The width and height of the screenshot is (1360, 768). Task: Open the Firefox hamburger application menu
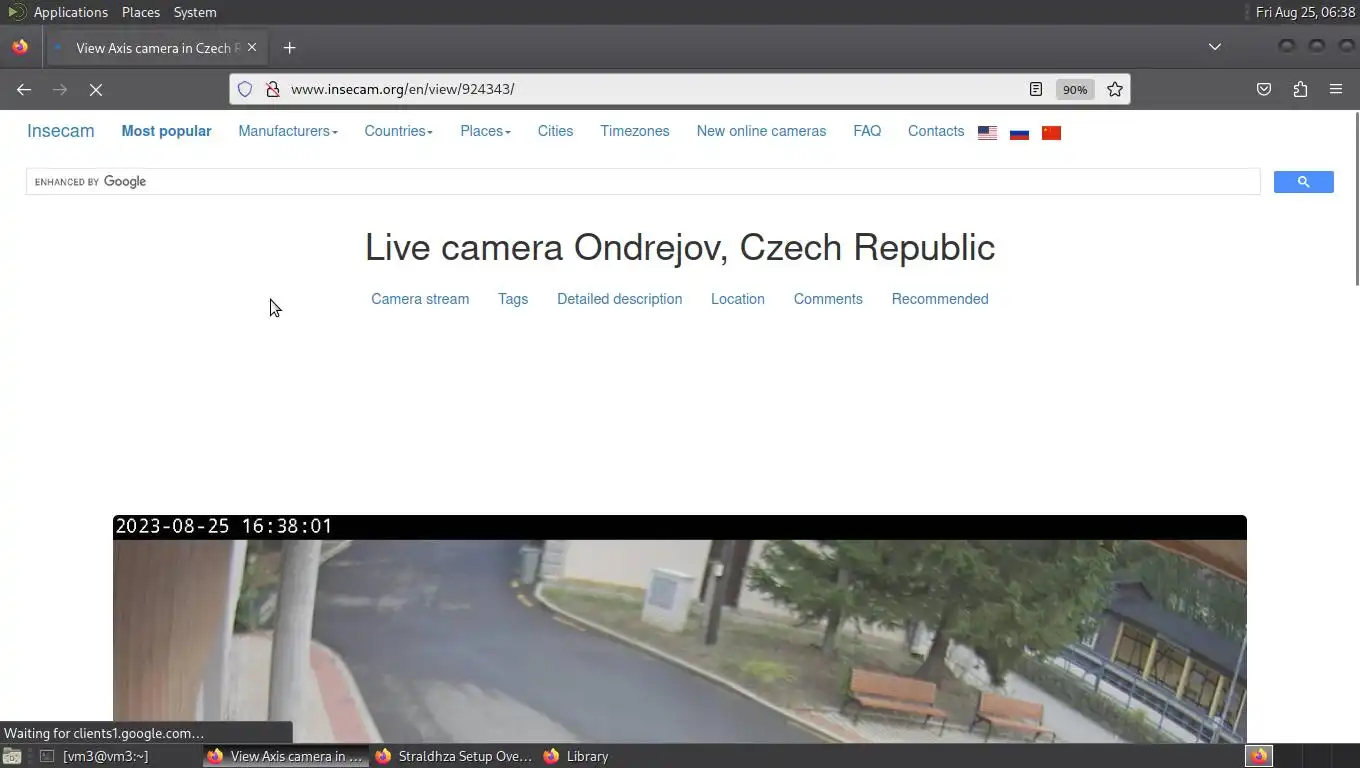[x=1336, y=89]
